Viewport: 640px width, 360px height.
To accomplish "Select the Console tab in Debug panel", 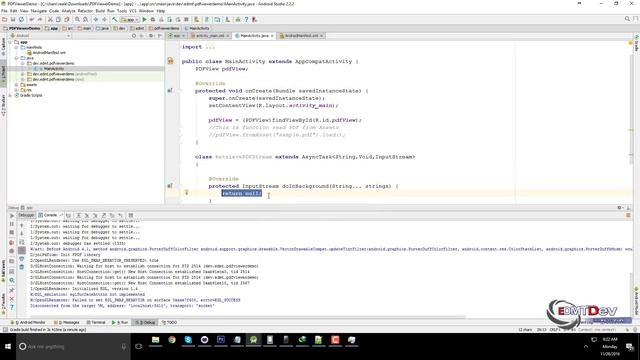I will pyautogui.click(x=50, y=215).
